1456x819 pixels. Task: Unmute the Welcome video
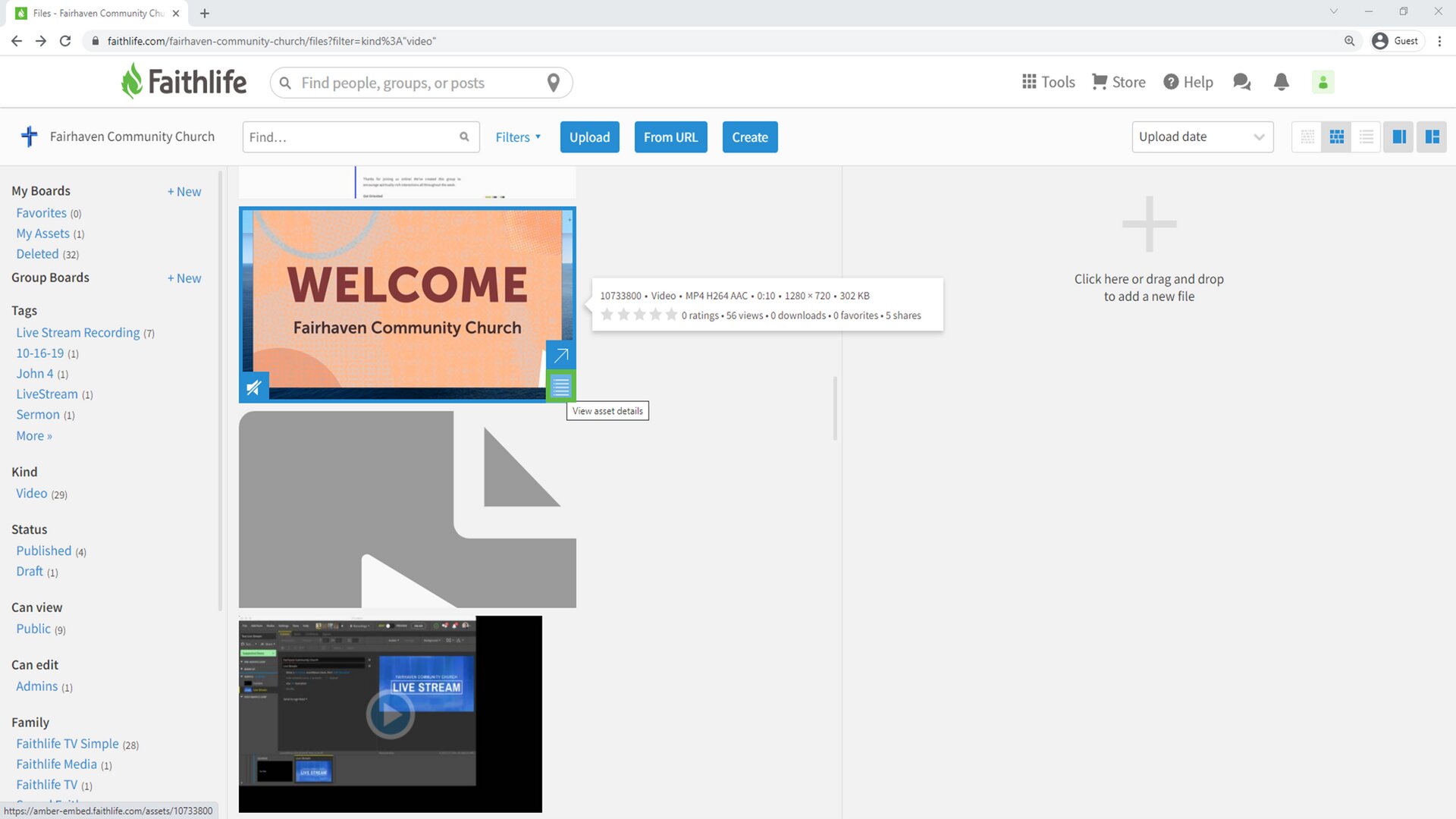point(254,388)
